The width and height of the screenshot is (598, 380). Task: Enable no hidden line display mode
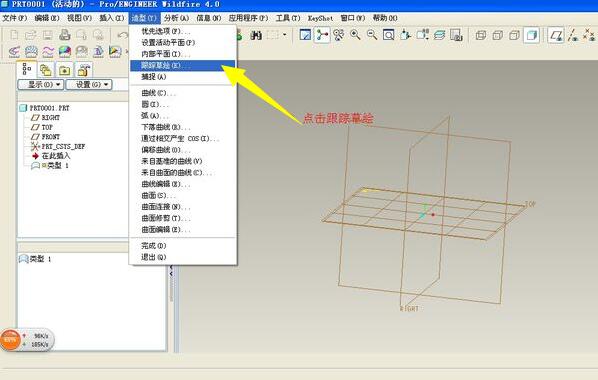514,35
